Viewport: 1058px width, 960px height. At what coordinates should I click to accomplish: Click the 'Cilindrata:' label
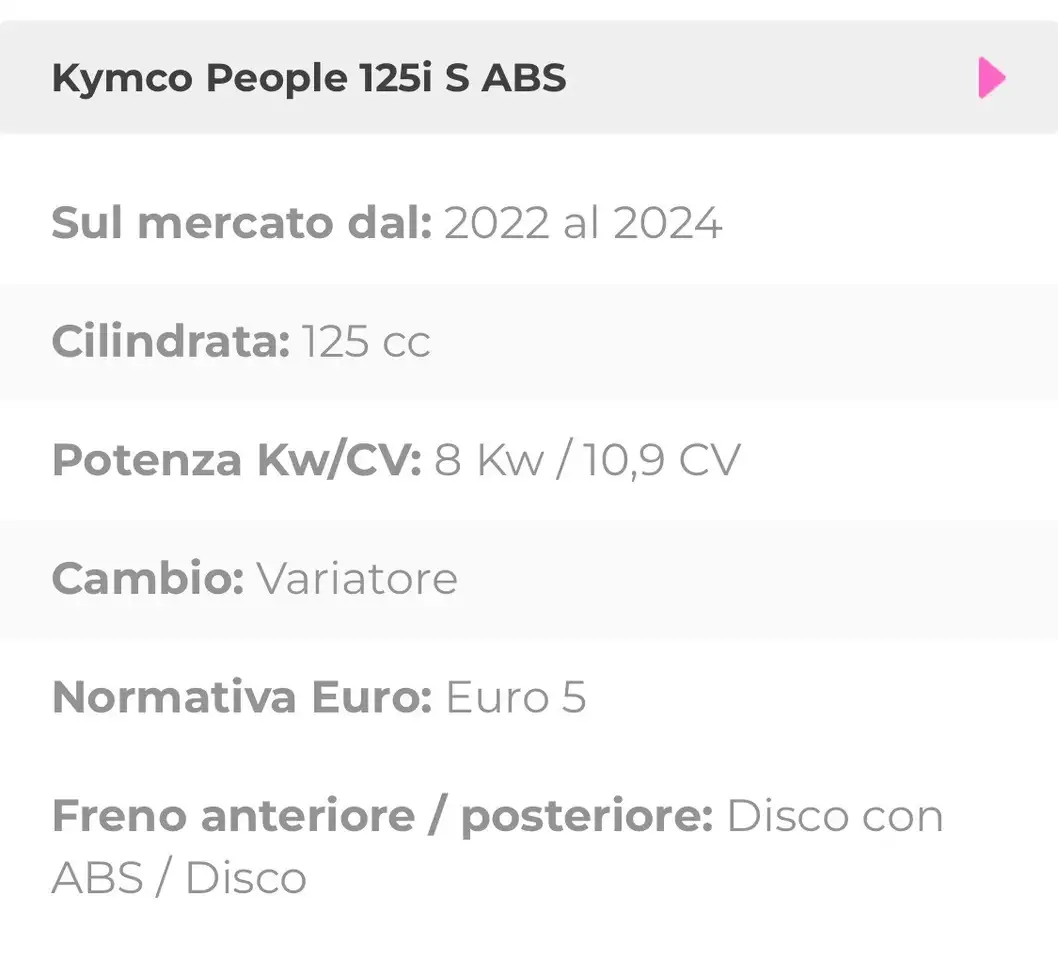pos(171,341)
